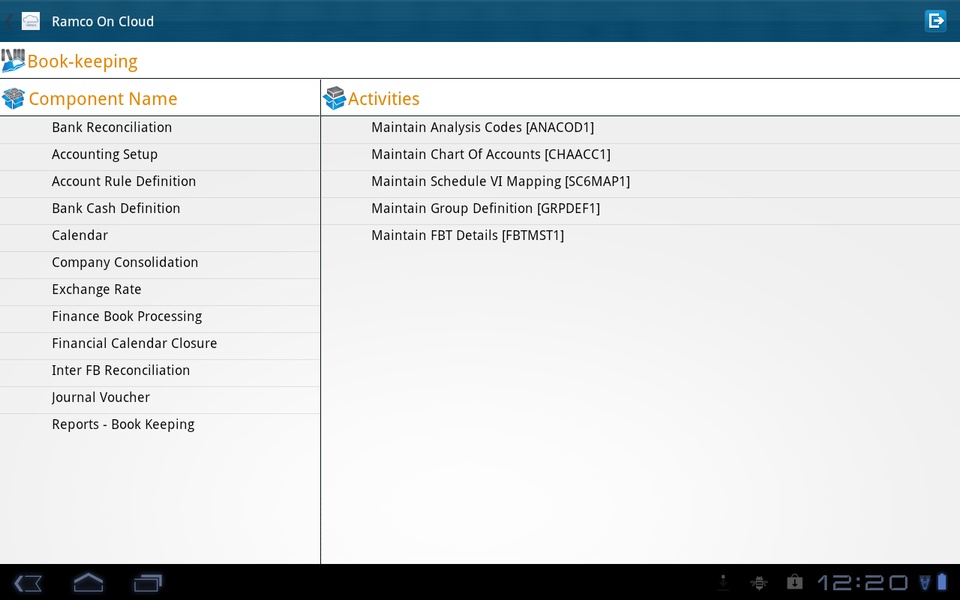
Task: Open Company Consolidation component
Action: pyautogui.click(x=160, y=264)
